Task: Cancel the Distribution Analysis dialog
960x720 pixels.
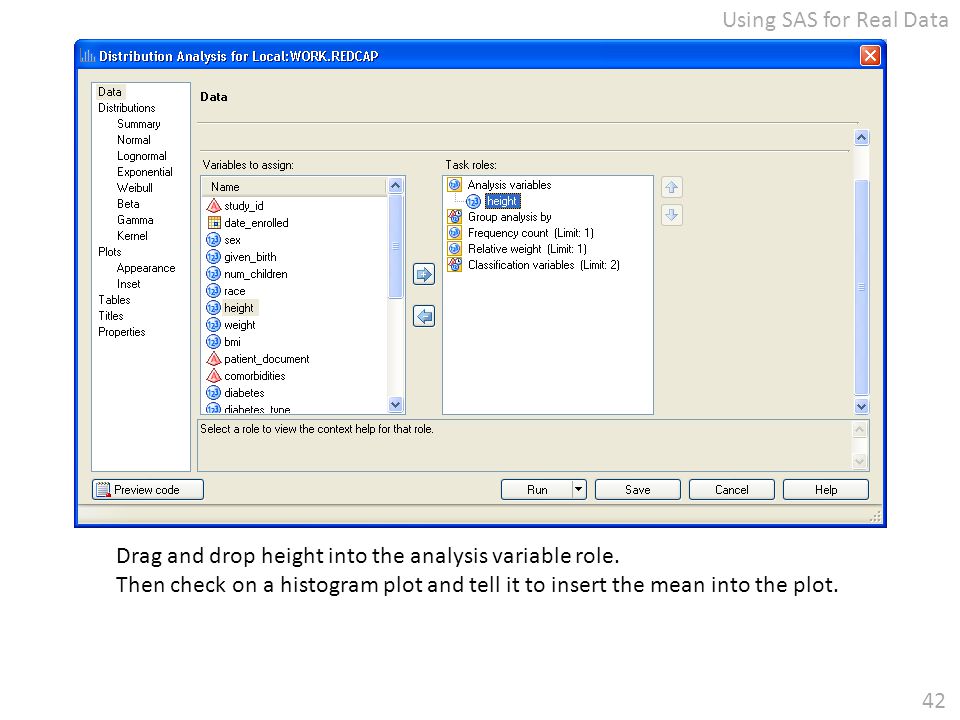Action: (732, 489)
